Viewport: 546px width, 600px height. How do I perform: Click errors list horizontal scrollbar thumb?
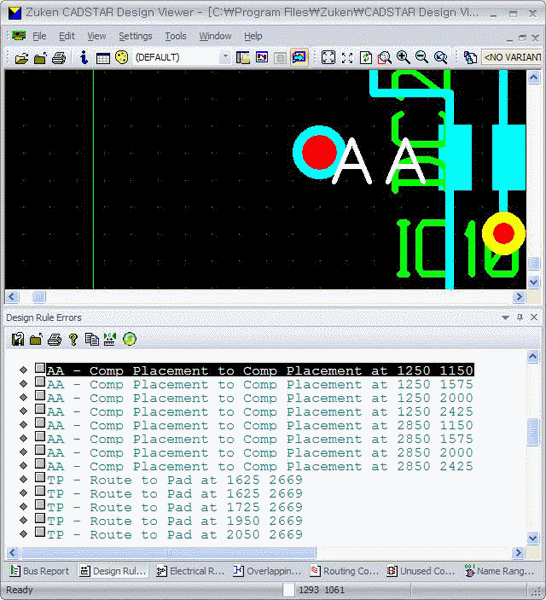(x=168, y=553)
